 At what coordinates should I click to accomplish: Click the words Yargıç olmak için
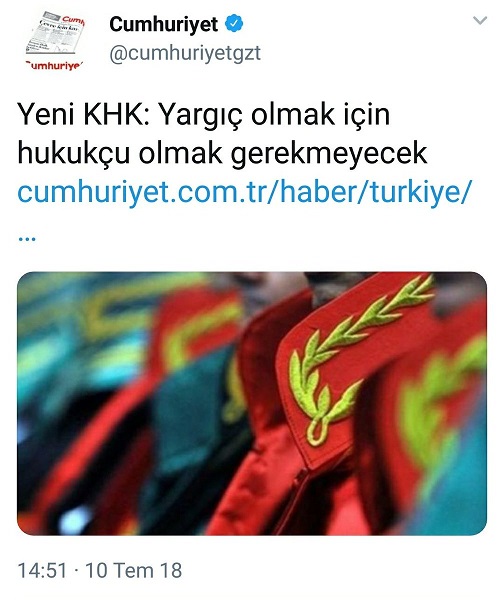click(x=274, y=115)
